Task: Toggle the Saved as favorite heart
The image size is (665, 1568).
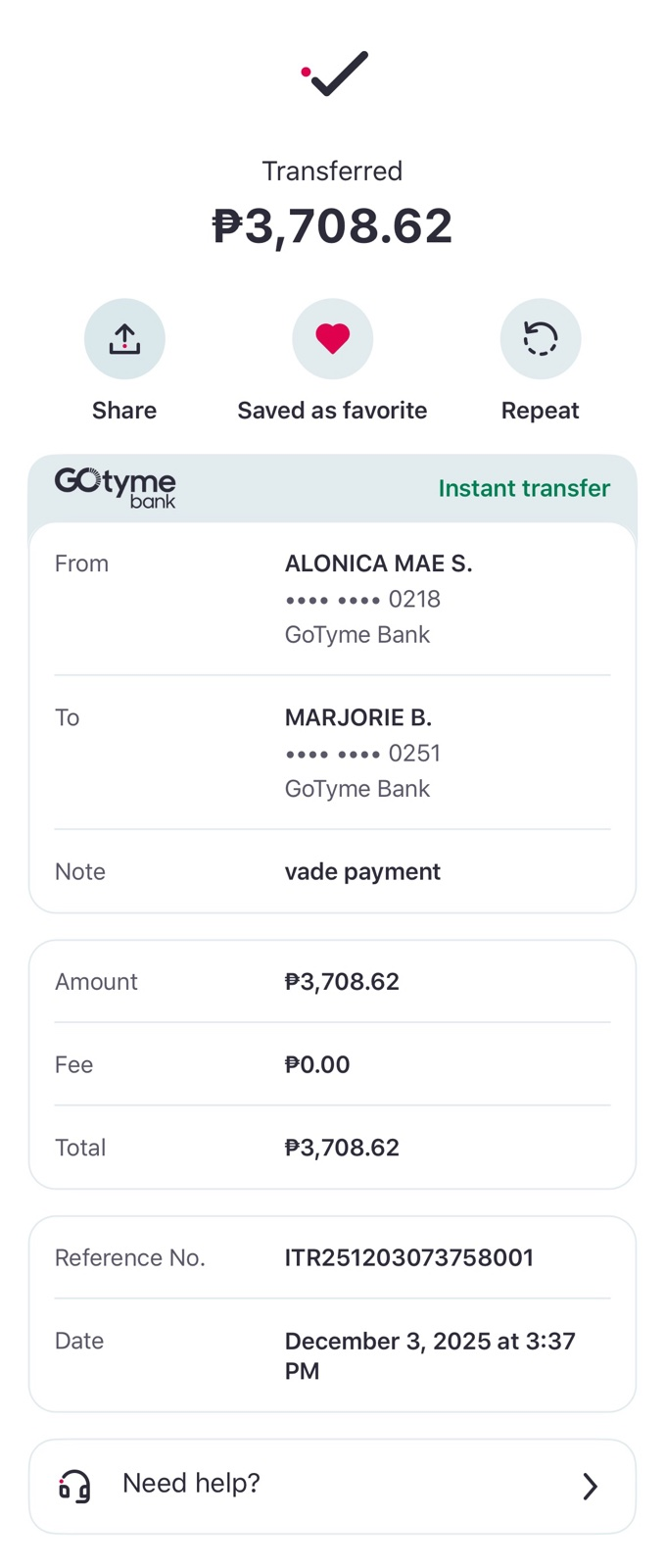Action: pos(332,339)
